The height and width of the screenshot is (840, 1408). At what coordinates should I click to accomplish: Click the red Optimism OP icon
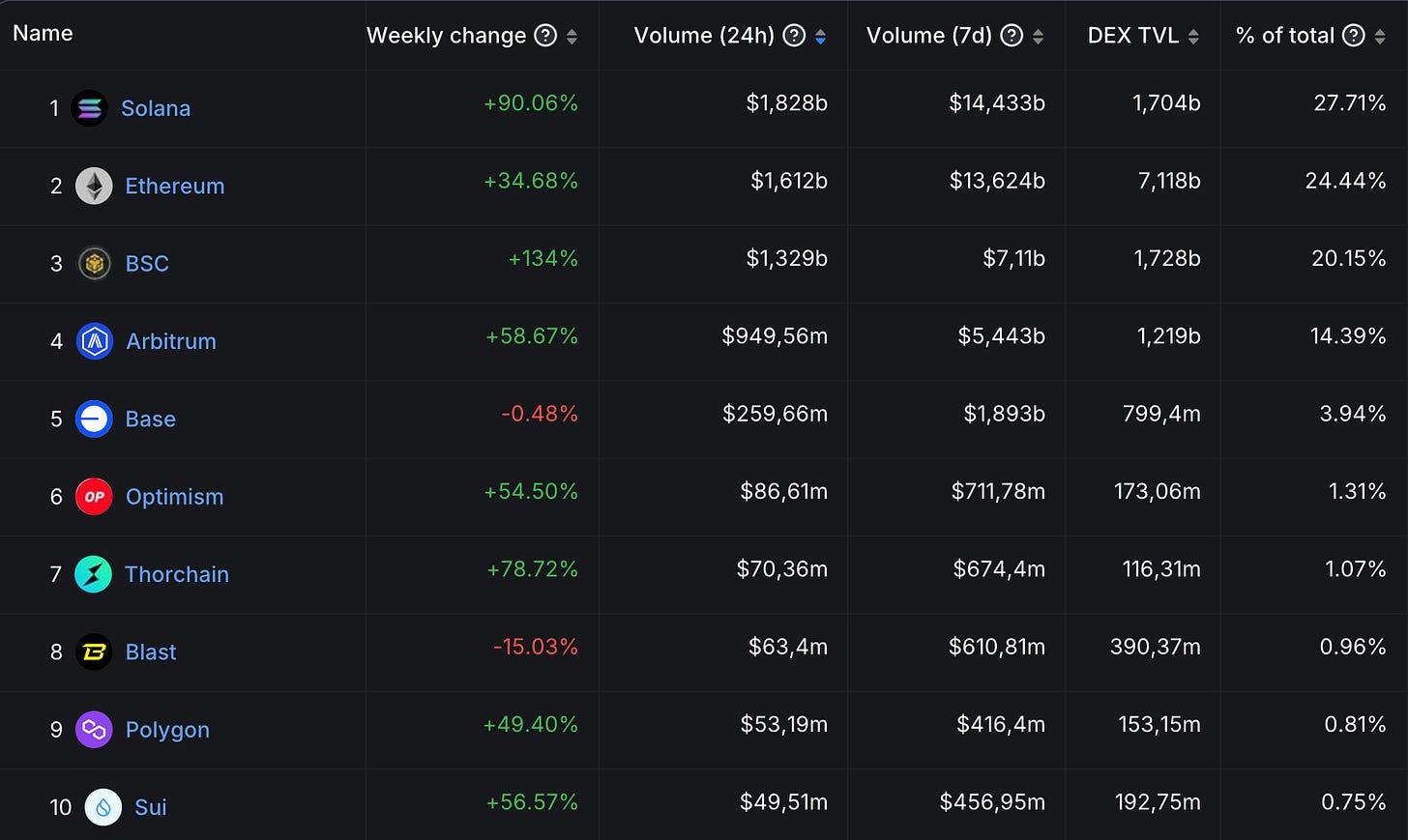[94, 497]
